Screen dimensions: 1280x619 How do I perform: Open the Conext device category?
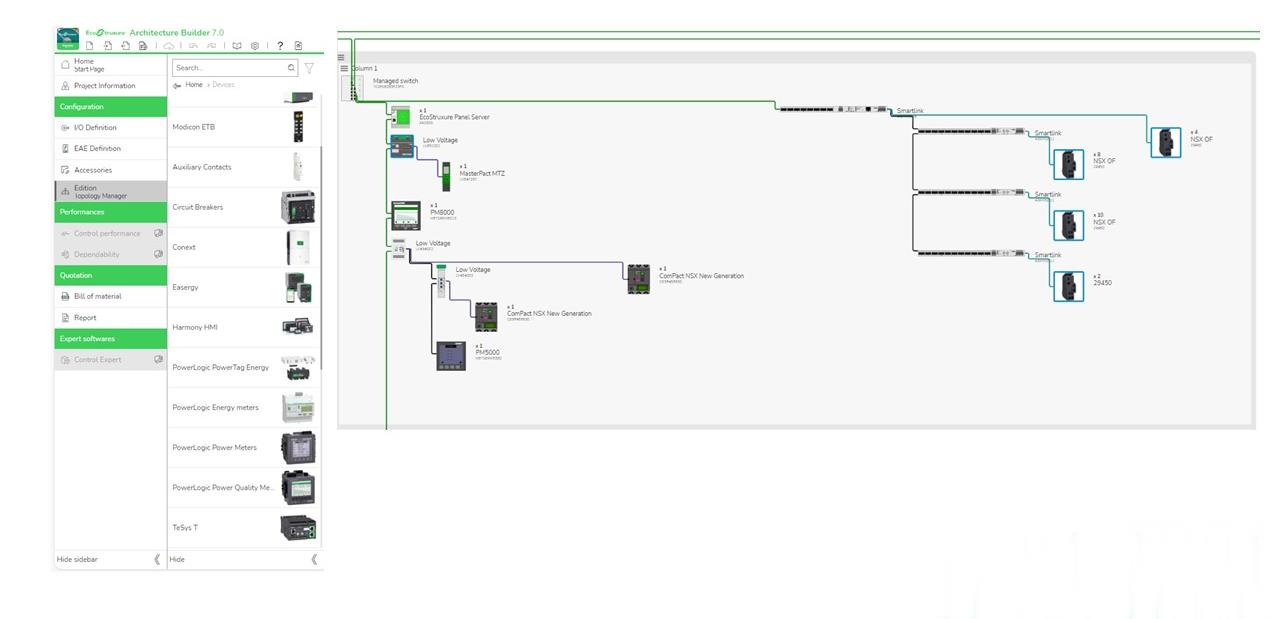click(245, 247)
